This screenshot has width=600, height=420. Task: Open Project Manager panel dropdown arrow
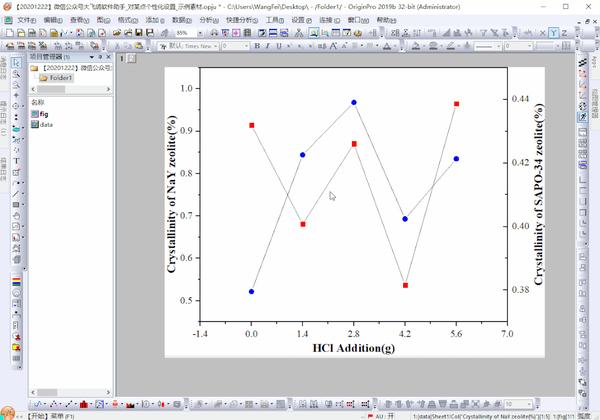(x=91, y=57)
